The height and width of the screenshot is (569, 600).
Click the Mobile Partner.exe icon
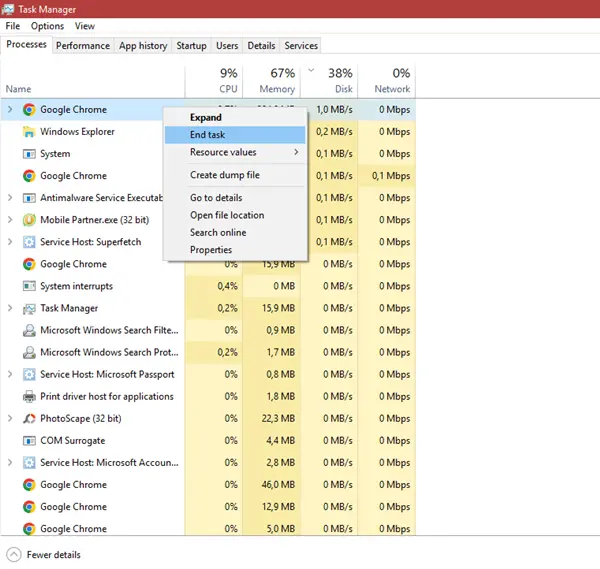click(29, 220)
